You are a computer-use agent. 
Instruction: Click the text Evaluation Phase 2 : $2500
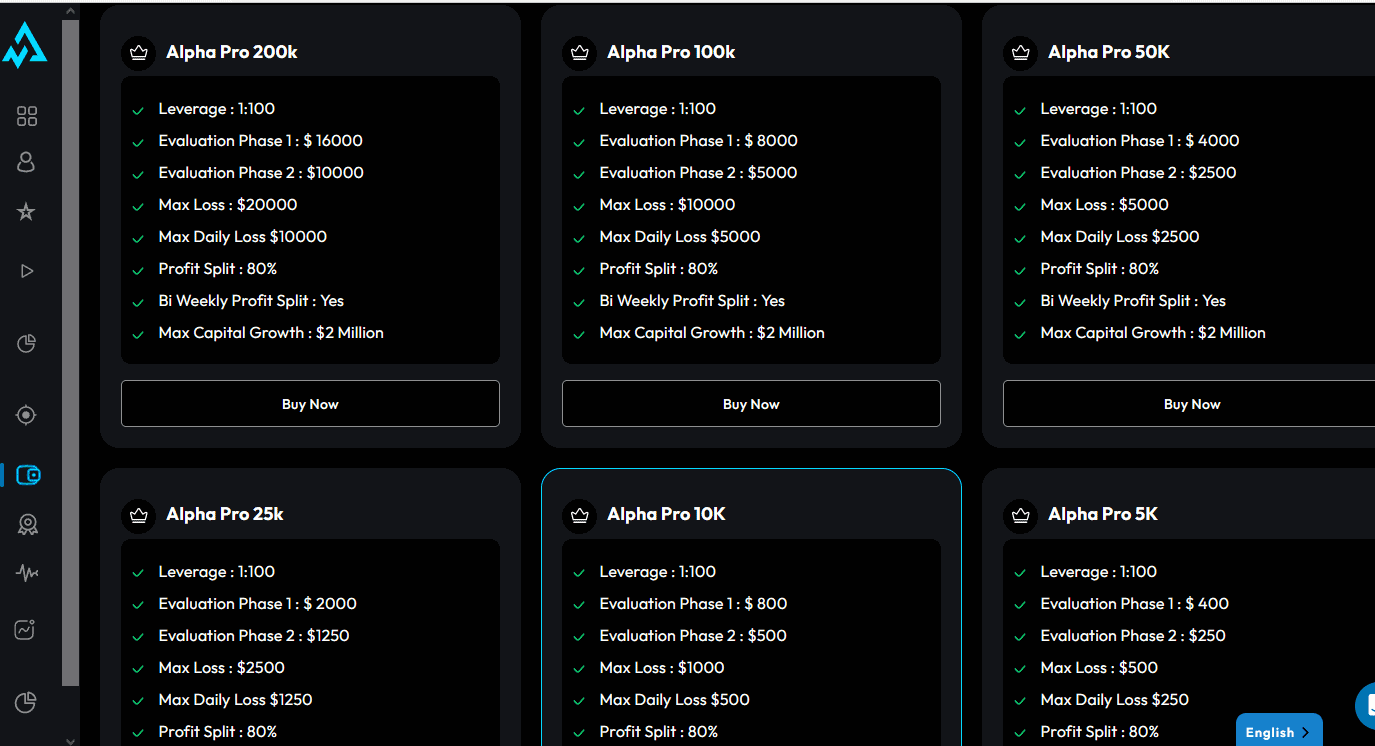pos(1138,173)
